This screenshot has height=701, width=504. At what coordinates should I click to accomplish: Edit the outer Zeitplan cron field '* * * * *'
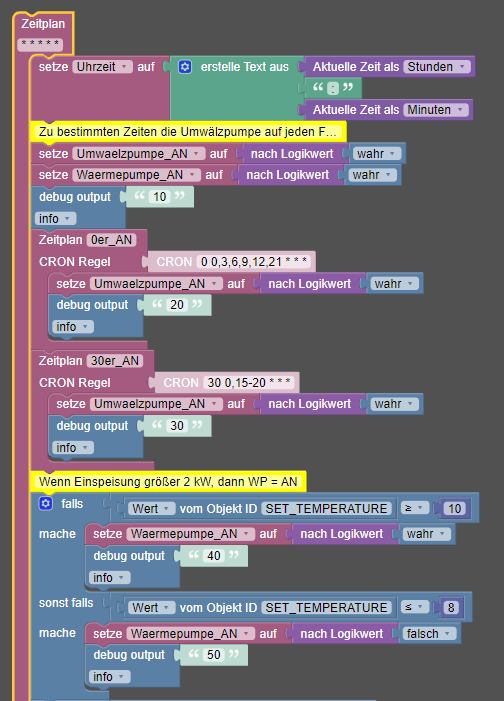pos(40,44)
